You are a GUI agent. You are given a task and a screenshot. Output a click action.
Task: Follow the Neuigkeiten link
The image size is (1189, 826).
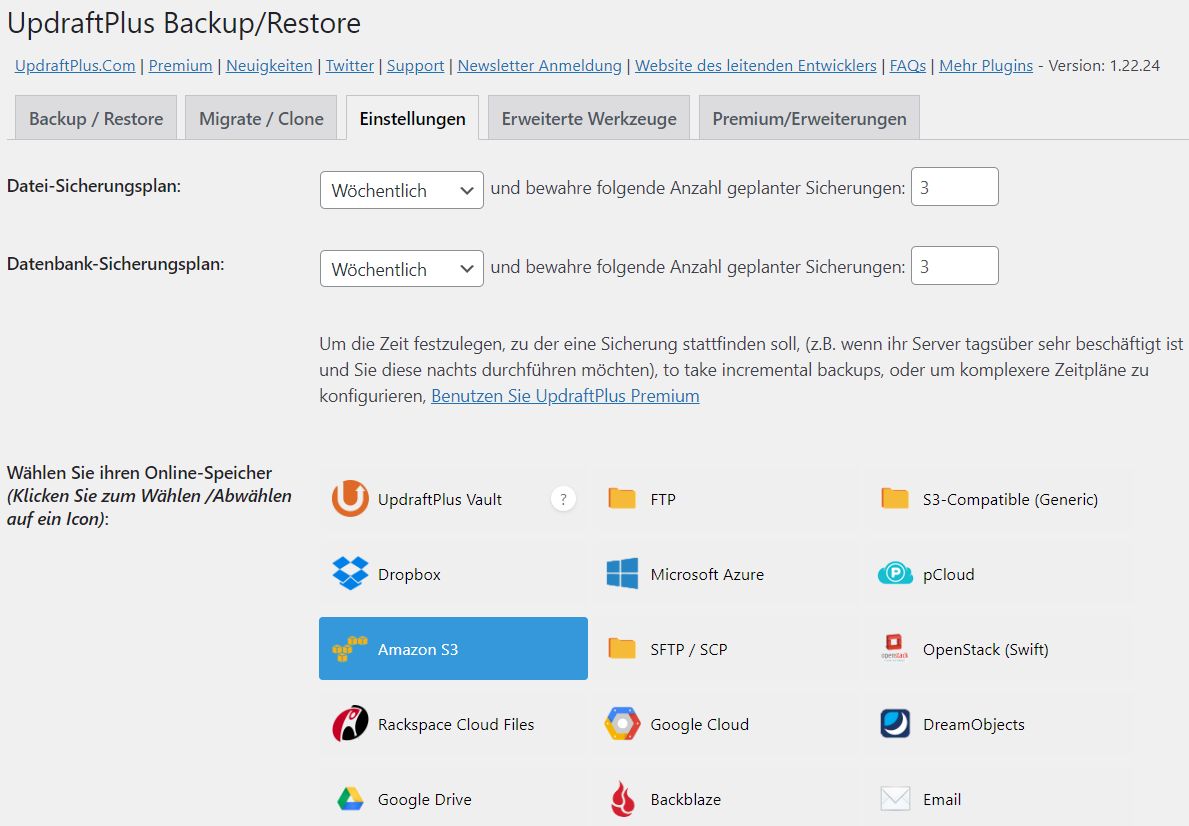click(269, 66)
